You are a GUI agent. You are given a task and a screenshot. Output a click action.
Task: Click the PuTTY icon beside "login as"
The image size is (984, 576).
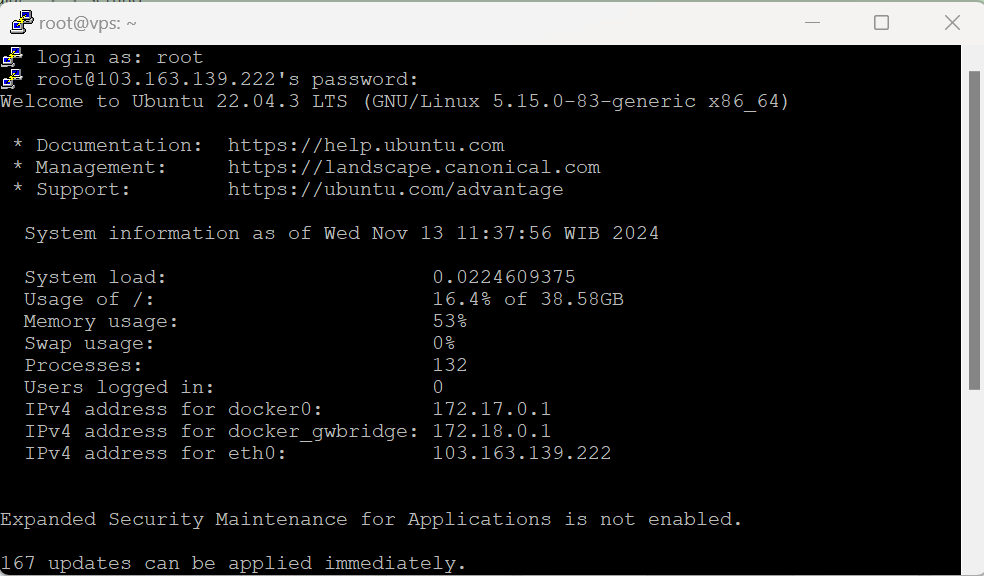click(x=12, y=57)
